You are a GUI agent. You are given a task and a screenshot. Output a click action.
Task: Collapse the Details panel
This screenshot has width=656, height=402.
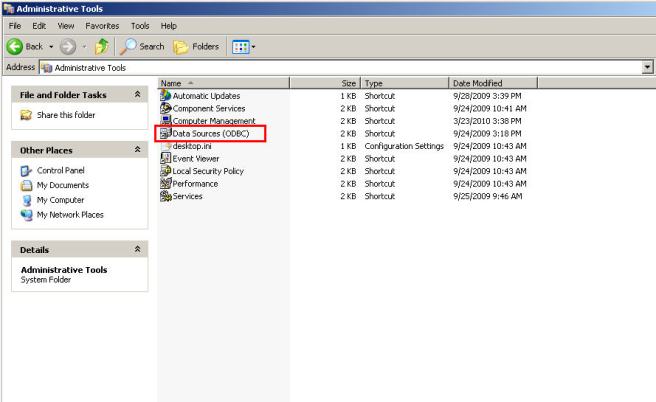tap(136, 249)
